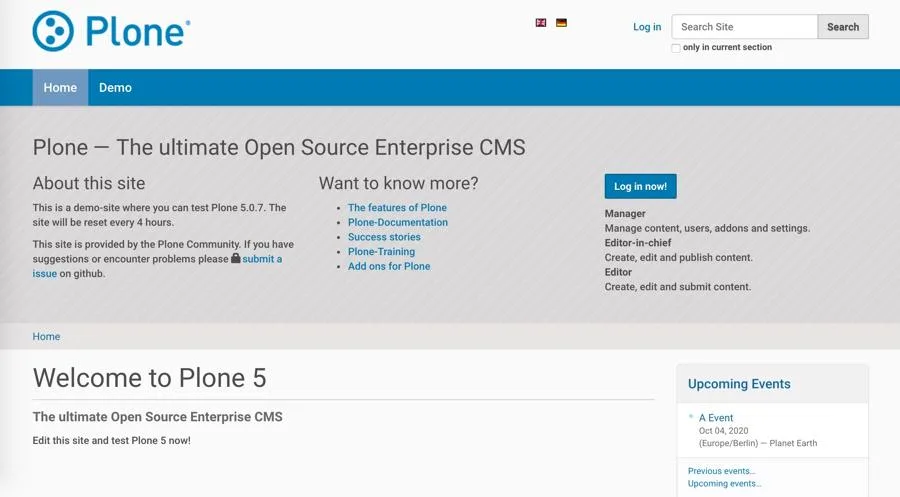
Task: Open the Home navigation tab
Action: click(60, 88)
